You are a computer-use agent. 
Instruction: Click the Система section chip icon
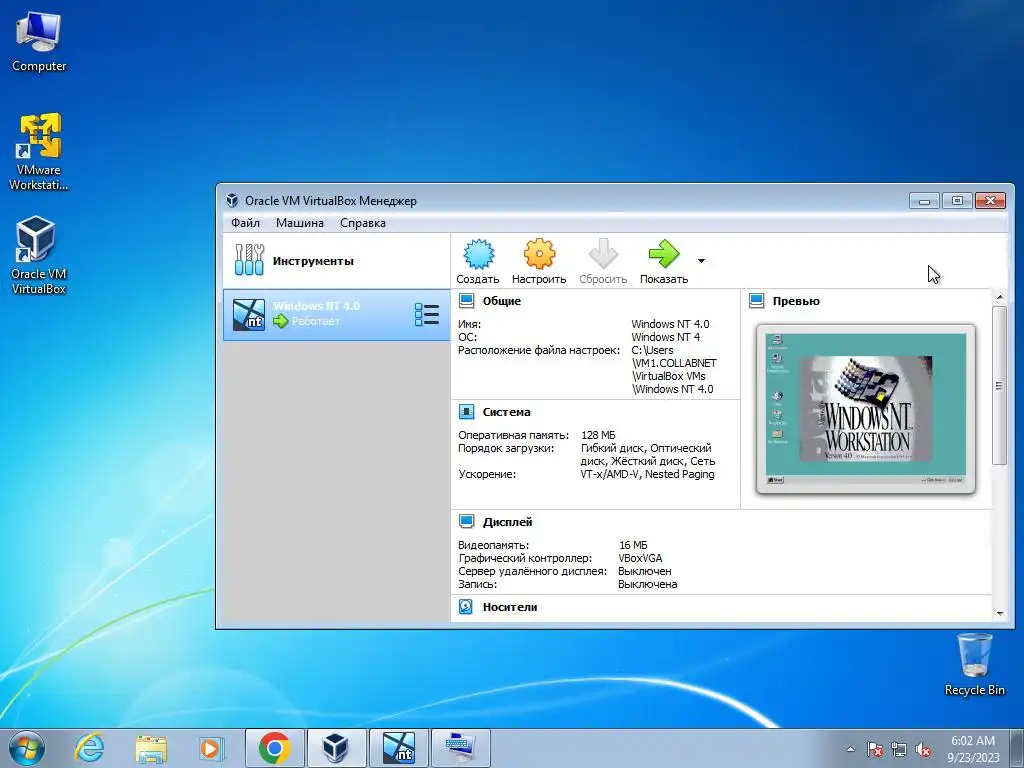pyautogui.click(x=466, y=411)
